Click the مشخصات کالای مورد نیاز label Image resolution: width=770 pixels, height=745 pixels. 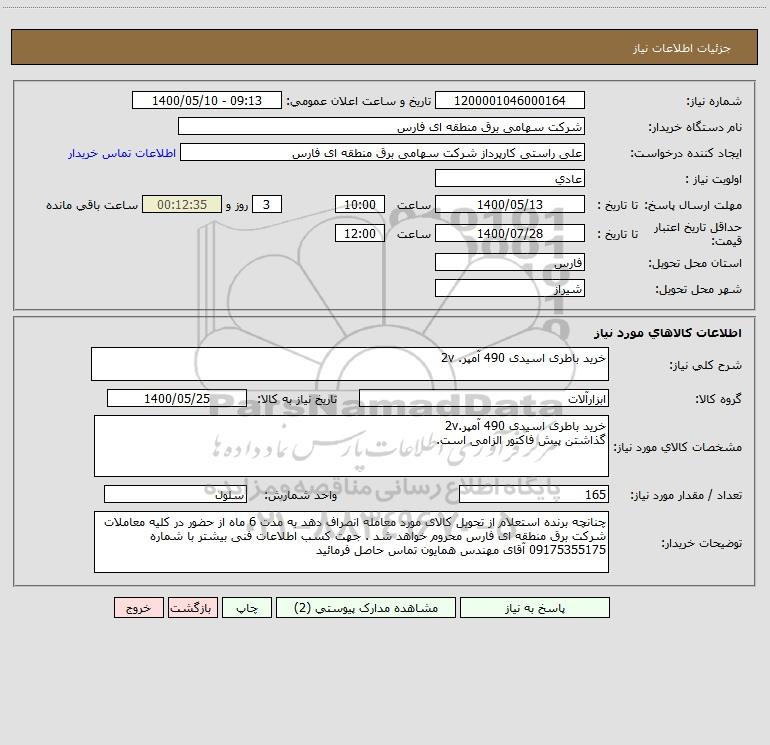(x=678, y=447)
